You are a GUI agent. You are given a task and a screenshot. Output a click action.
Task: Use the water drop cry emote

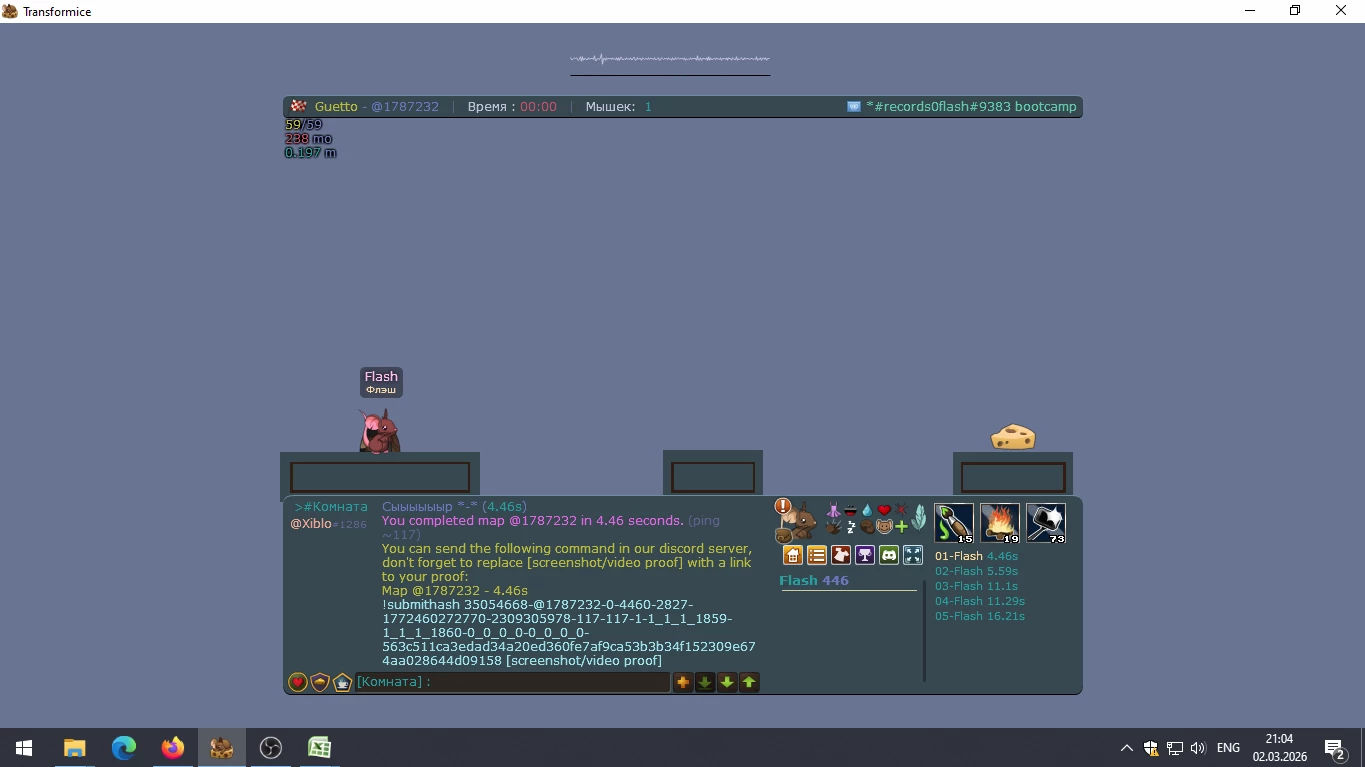[867, 510]
